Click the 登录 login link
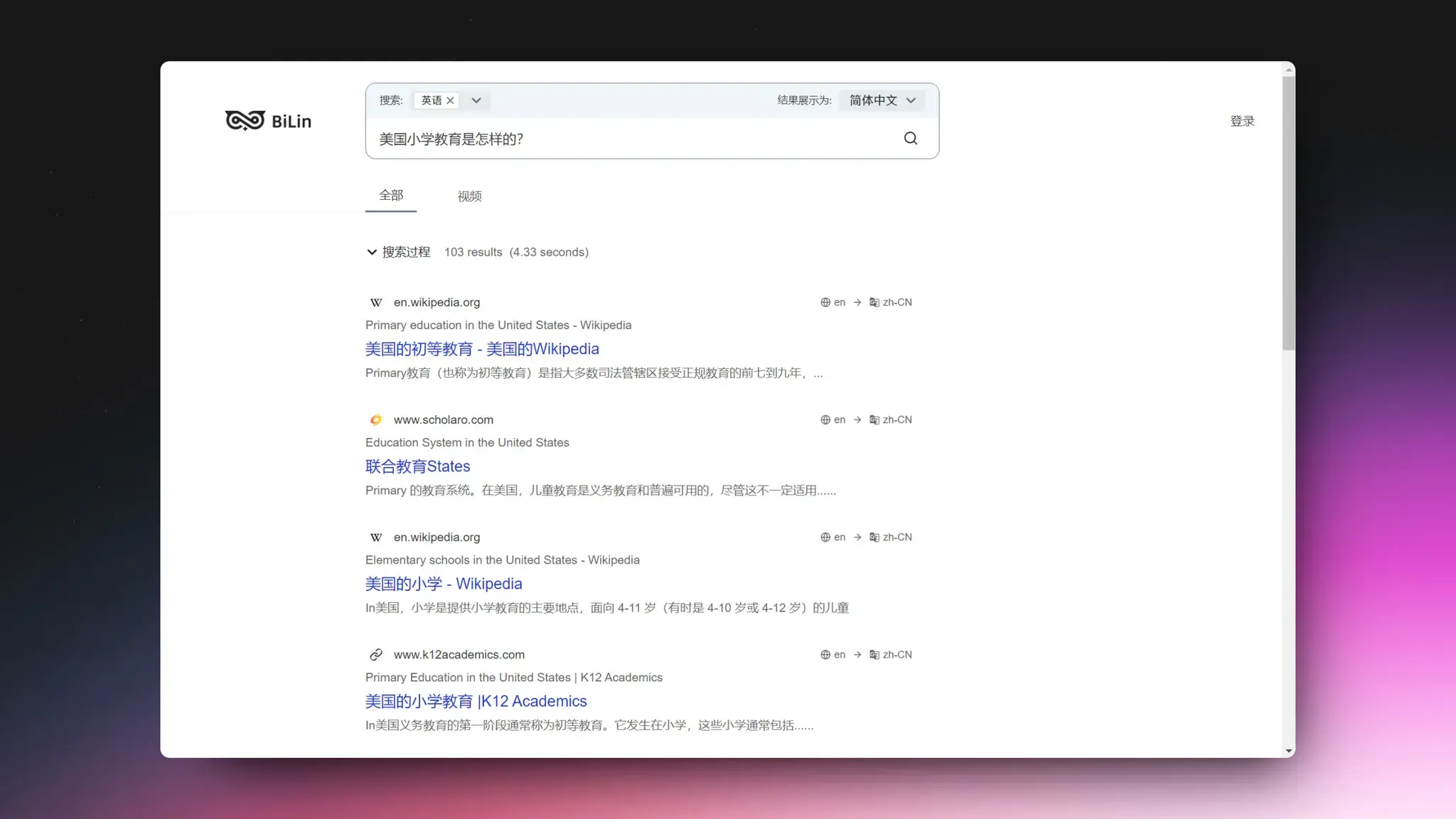The image size is (1456, 819). pos(1242,122)
